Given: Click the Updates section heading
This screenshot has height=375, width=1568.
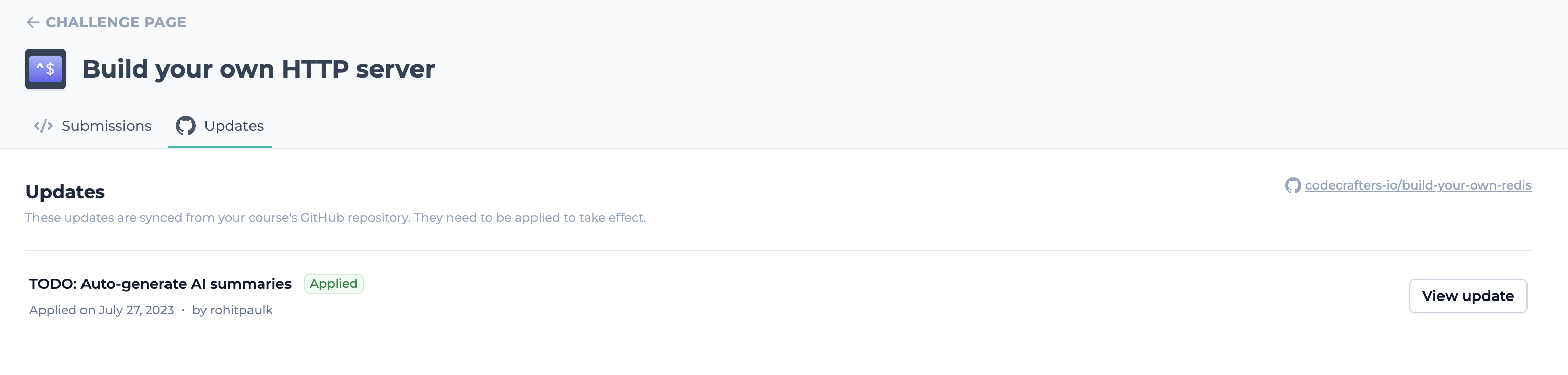Looking at the screenshot, I should [65, 192].
